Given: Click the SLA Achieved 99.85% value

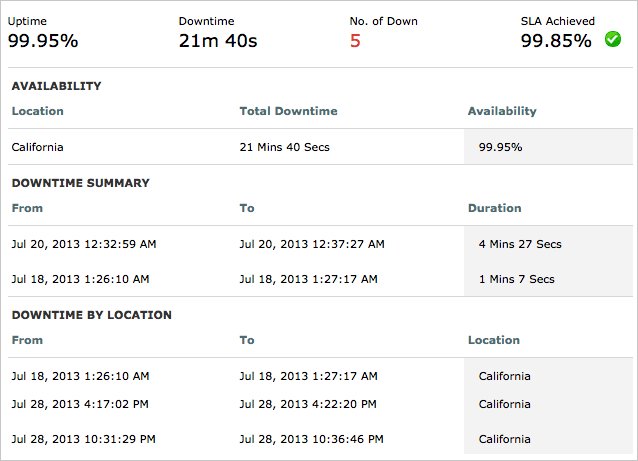Looking at the screenshot, I should click(x=558, y=40).
